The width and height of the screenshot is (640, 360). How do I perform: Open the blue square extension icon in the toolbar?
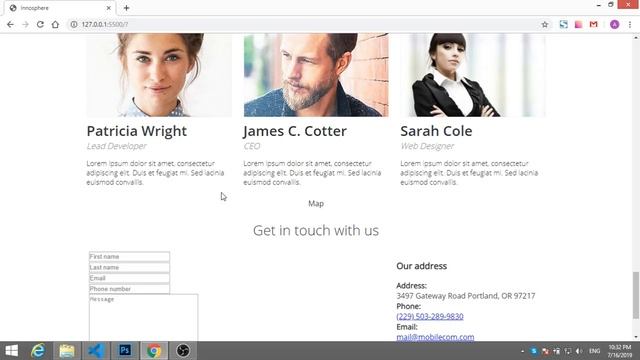tap(564, 24)
